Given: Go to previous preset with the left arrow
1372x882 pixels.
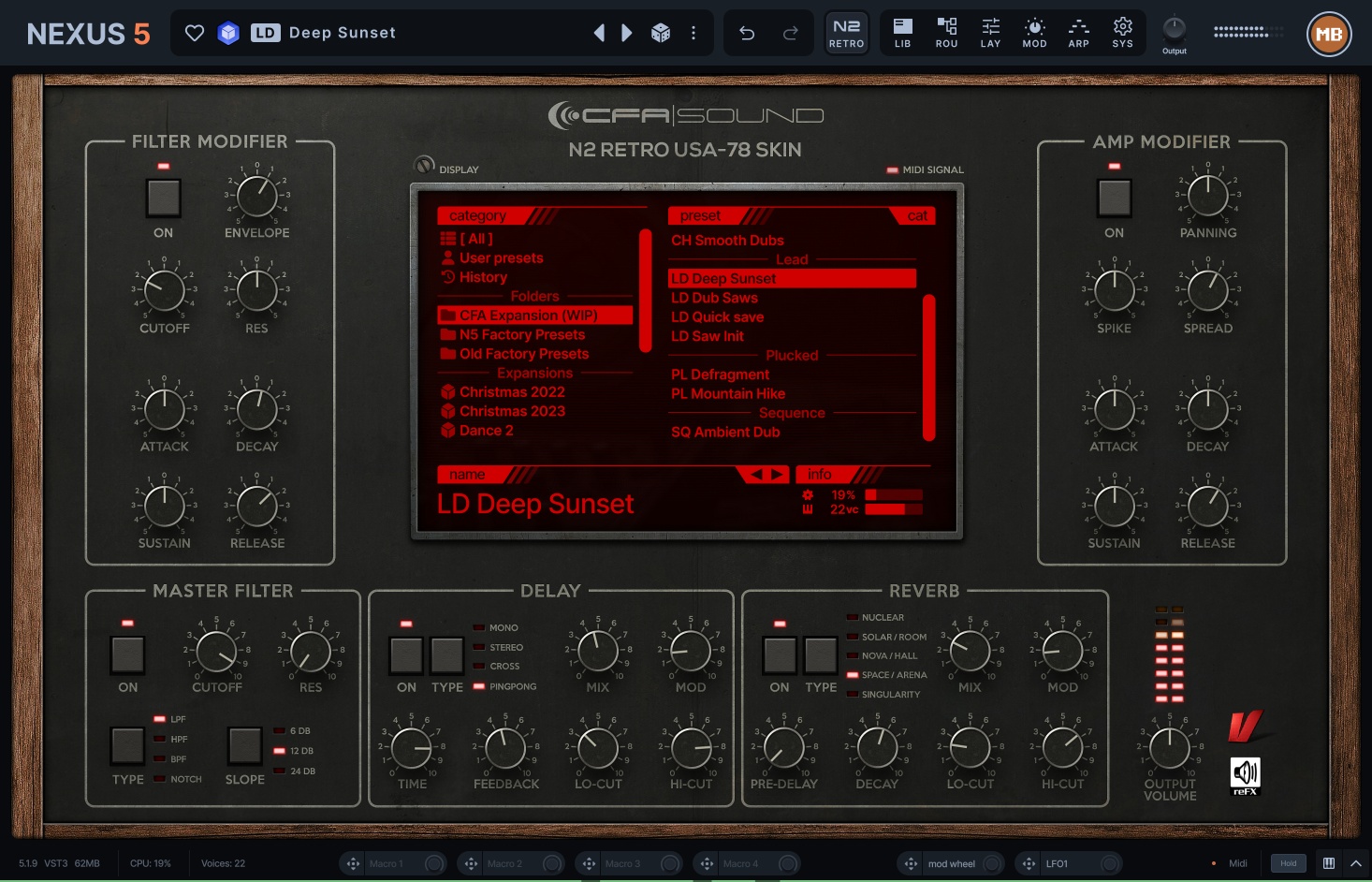Looking at the screenshot, I should [x=600, y=34].
